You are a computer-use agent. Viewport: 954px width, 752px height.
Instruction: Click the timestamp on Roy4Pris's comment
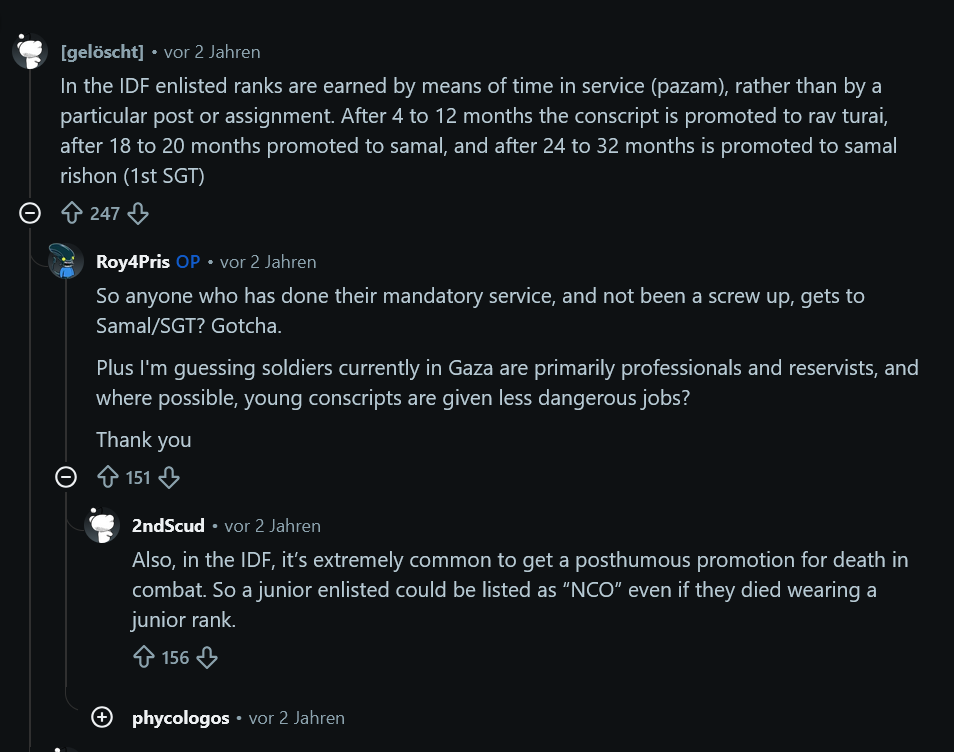coord(268,262)
